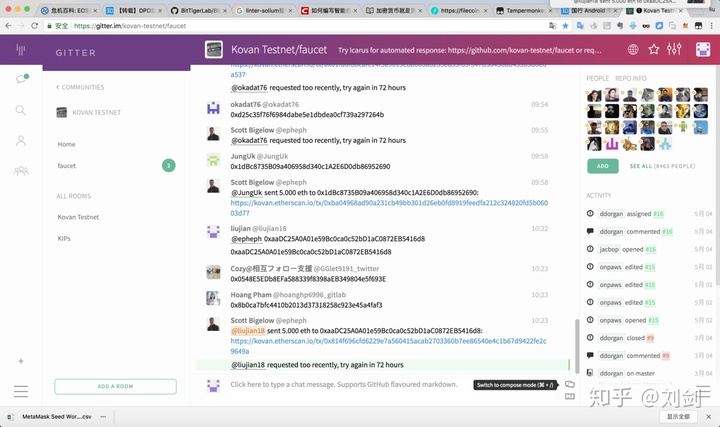Open the faucet room
Viewport: 720px width, 427px height.
point(67,166)
